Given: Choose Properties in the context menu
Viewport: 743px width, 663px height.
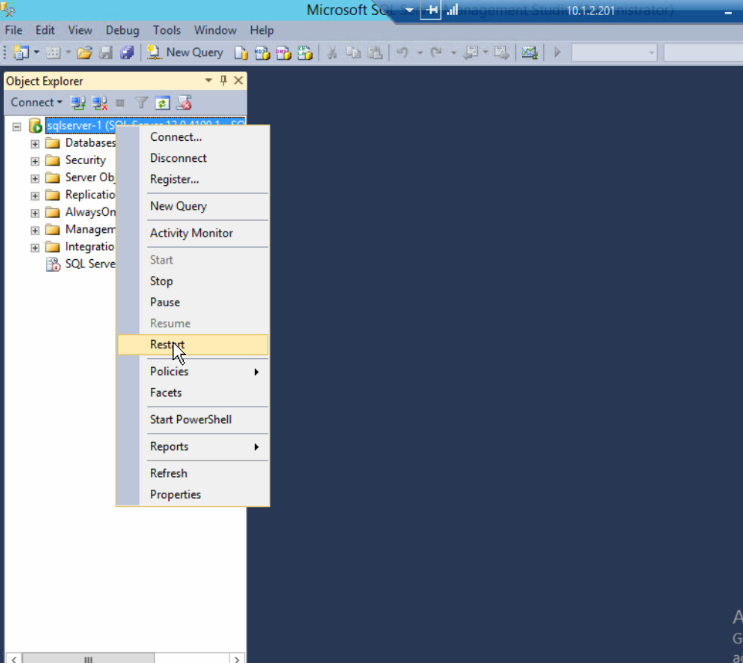Looking at the screenshot, I should pos(193,495).
